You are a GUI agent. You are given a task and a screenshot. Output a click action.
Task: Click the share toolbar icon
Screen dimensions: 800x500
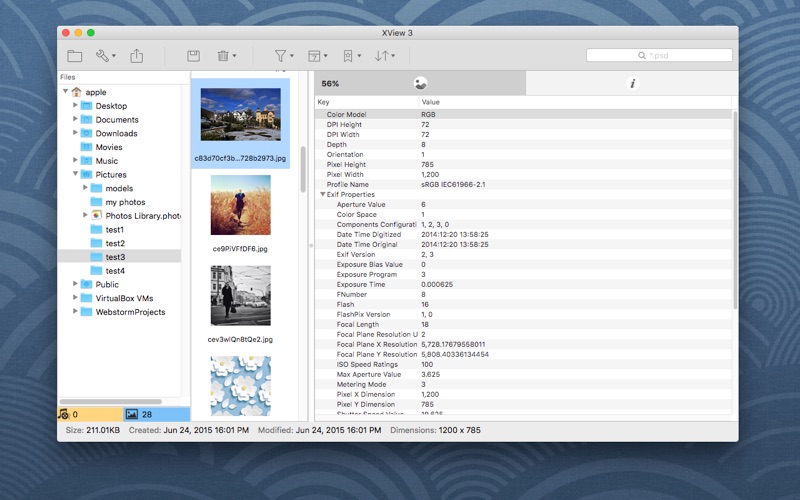tap(137, 56)
